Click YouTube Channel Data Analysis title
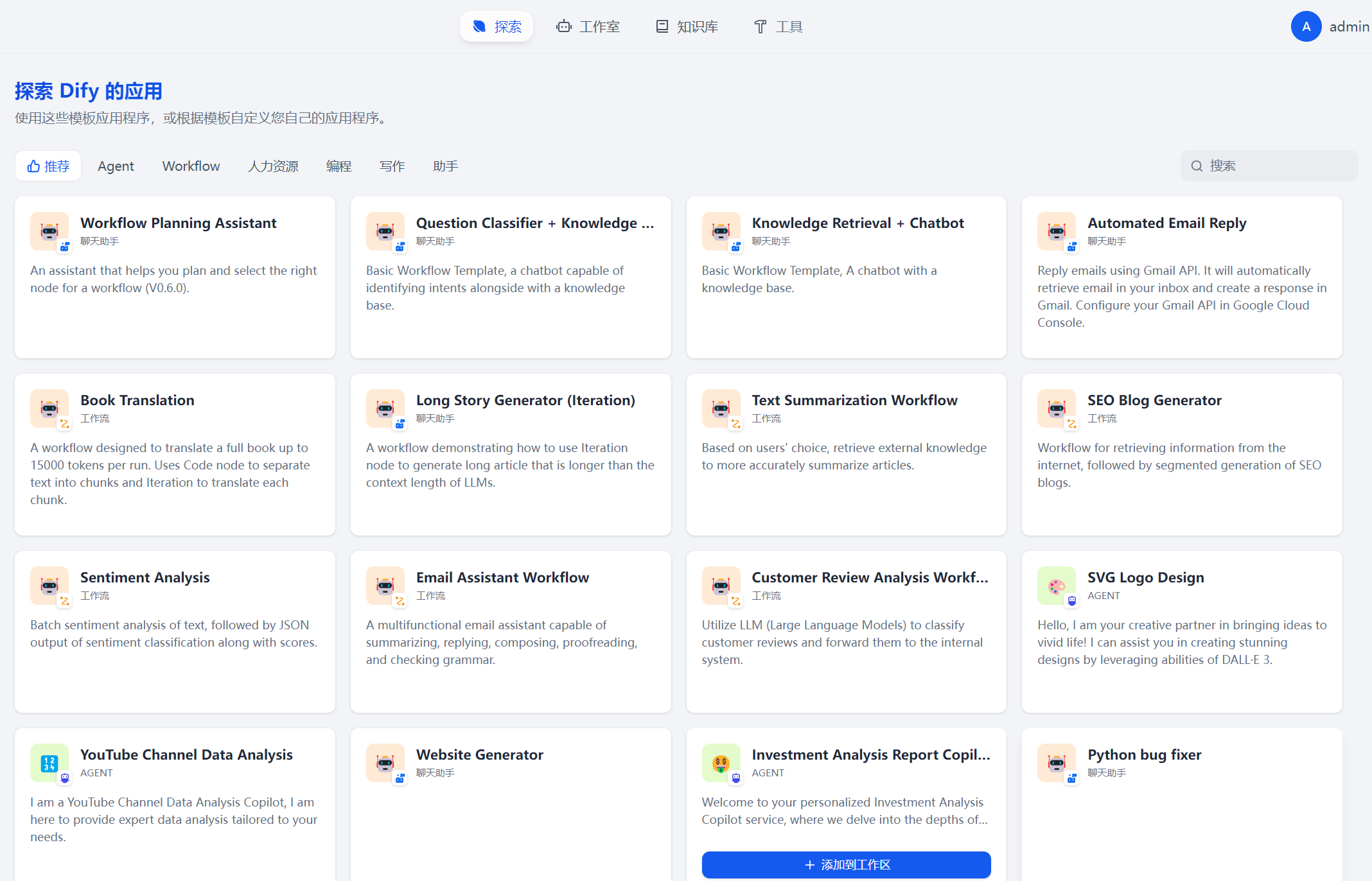This screenshot has width=1372, height=881. pos(186,755)
